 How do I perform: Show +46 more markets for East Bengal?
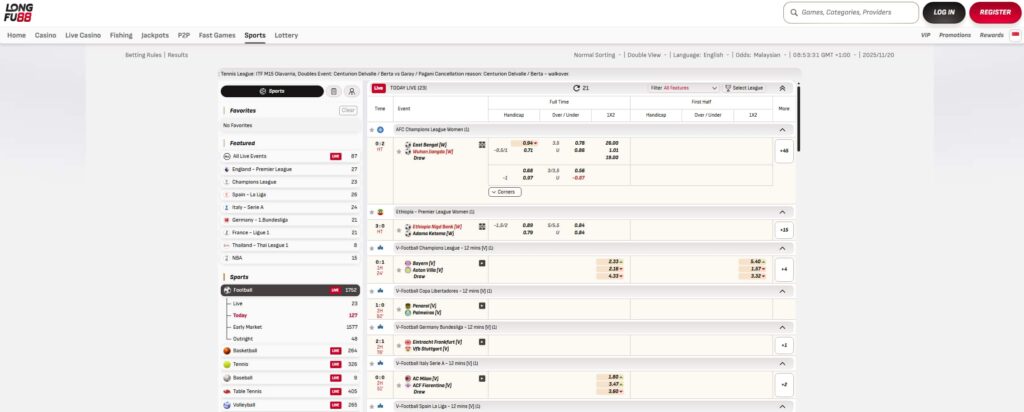[784, 151]
